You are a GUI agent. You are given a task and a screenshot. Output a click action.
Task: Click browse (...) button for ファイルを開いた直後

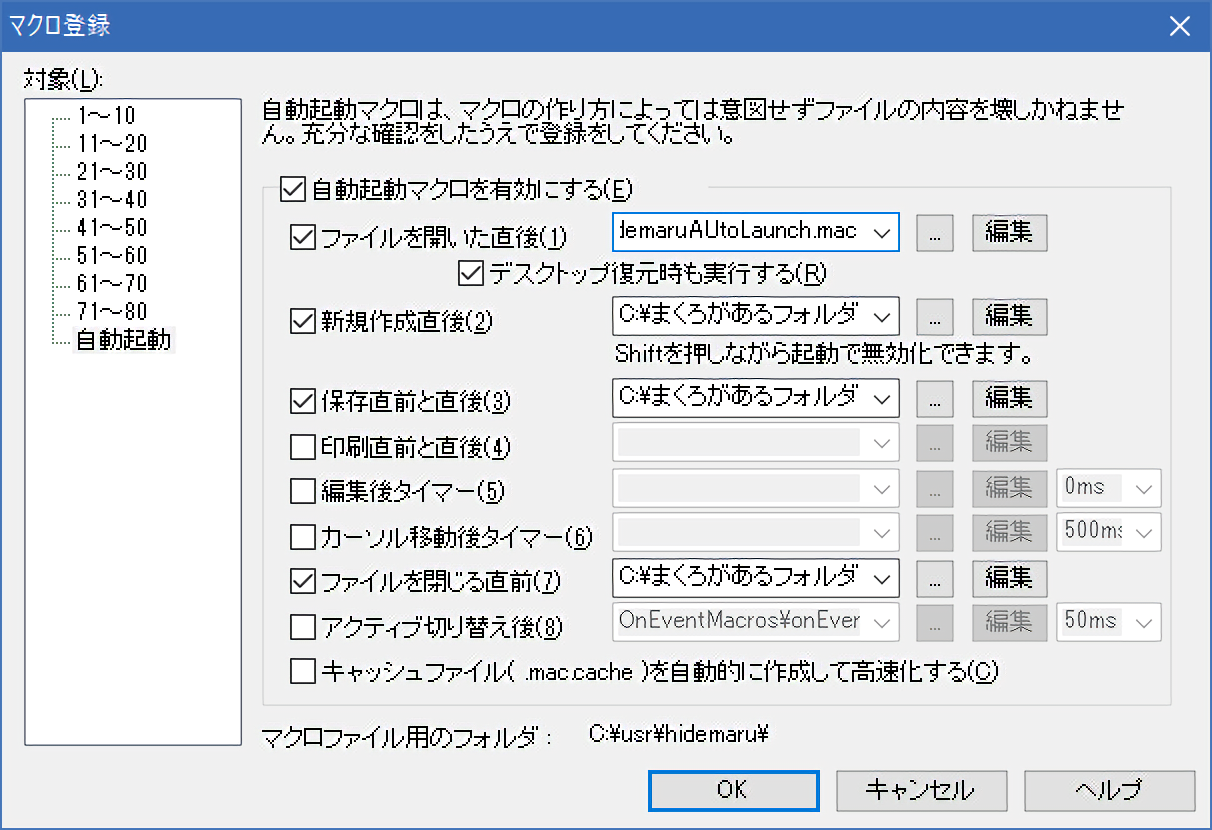935,232
